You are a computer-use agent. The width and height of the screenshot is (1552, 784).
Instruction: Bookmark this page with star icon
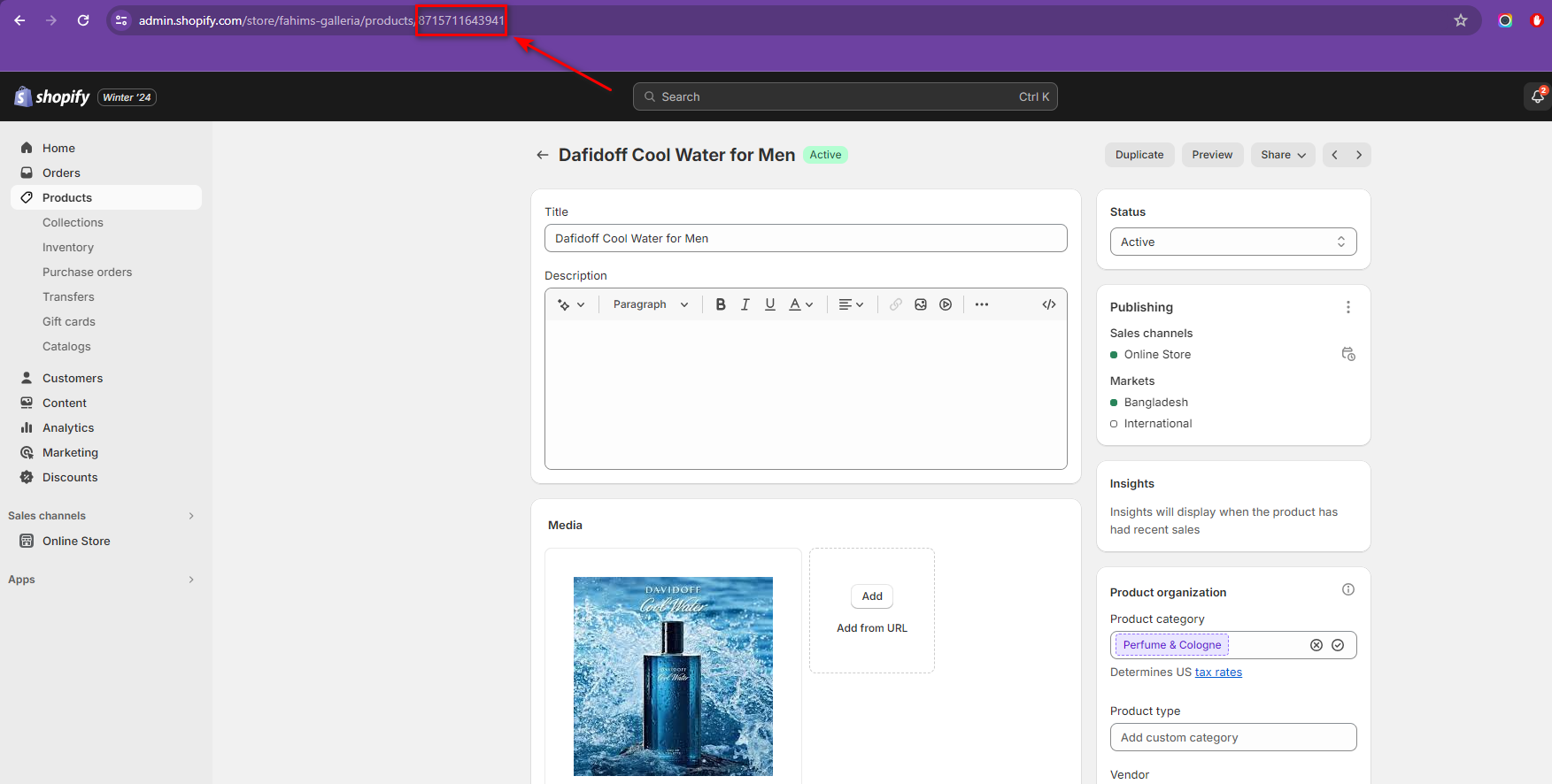pyautogui.click(x=1461, y=20)
